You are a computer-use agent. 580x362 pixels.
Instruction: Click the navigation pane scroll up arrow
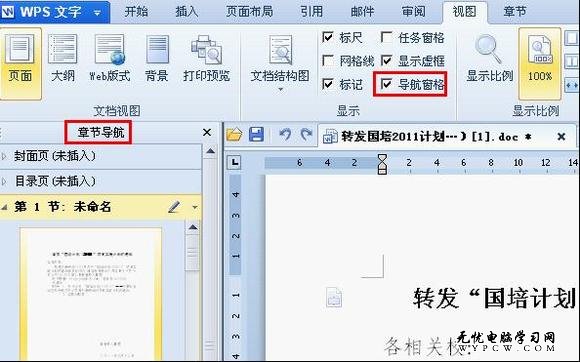(210, 151)
